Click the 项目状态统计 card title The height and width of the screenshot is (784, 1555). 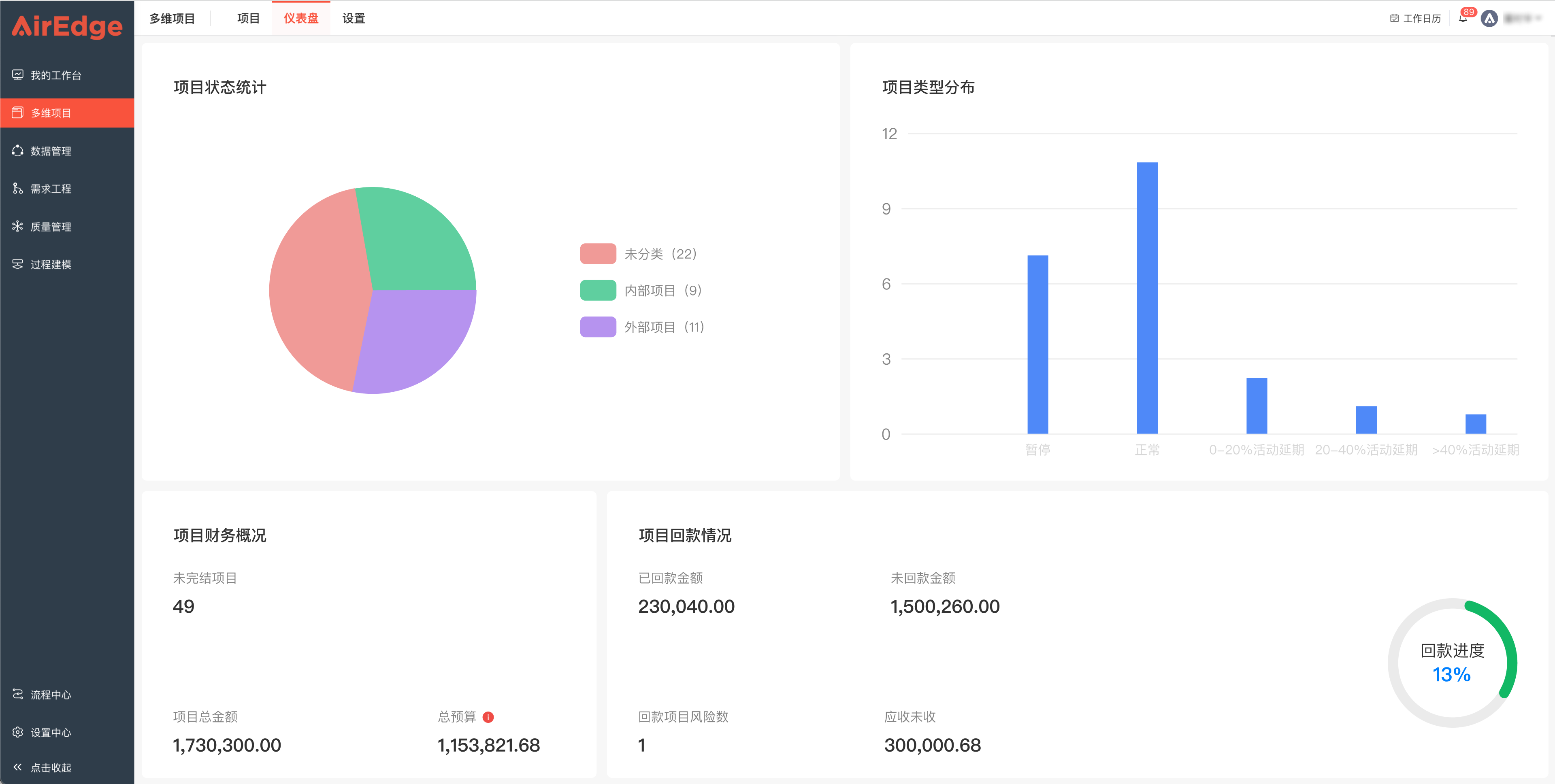click(220, 87)
